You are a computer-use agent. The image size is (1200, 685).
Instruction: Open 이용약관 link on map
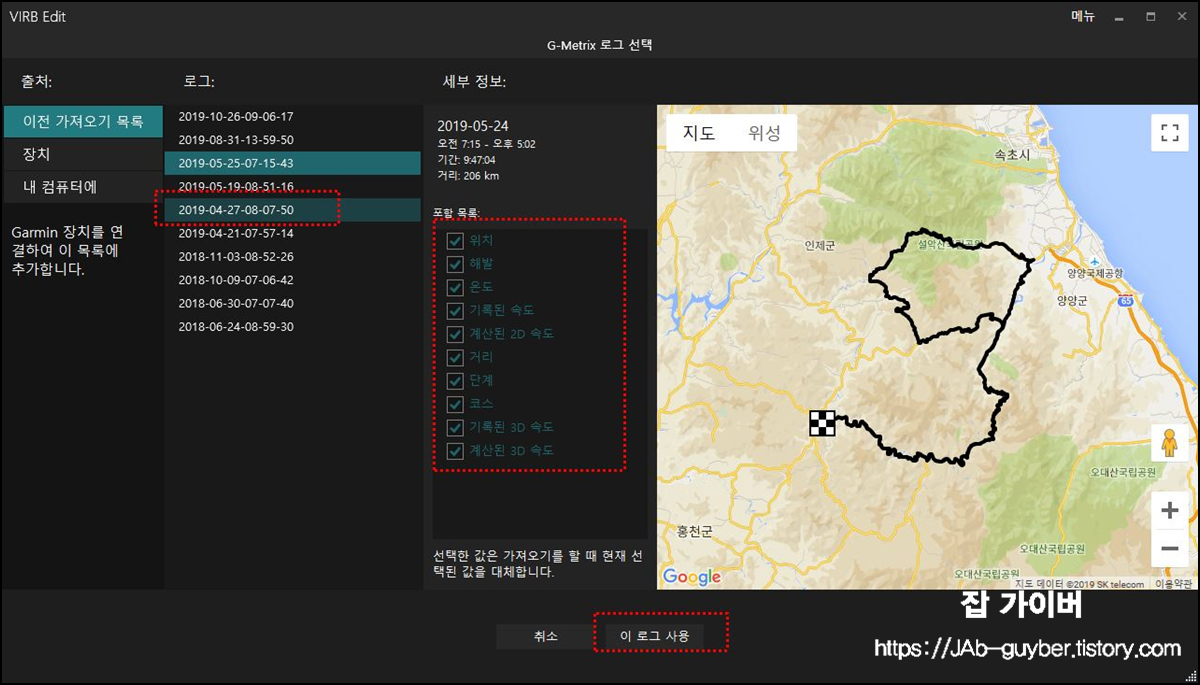(1174, 583)
